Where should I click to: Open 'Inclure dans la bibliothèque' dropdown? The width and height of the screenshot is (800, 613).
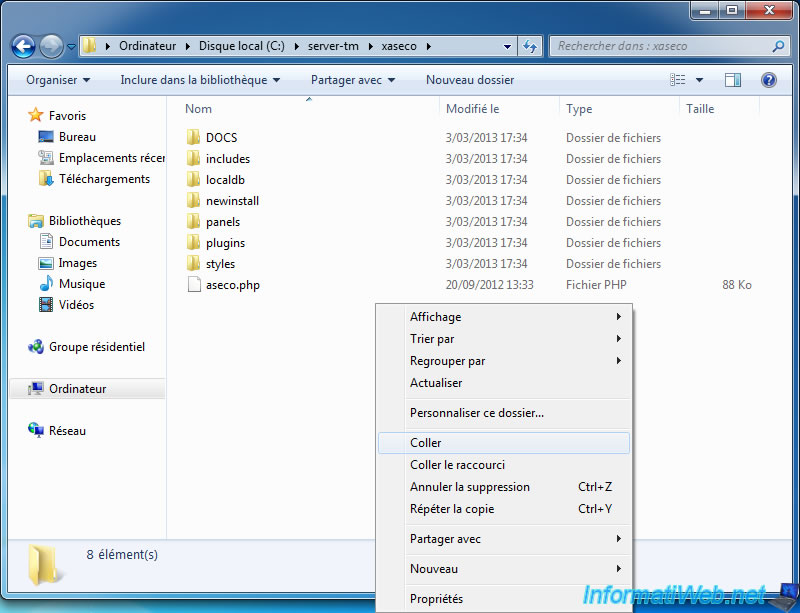pos(200,80)
